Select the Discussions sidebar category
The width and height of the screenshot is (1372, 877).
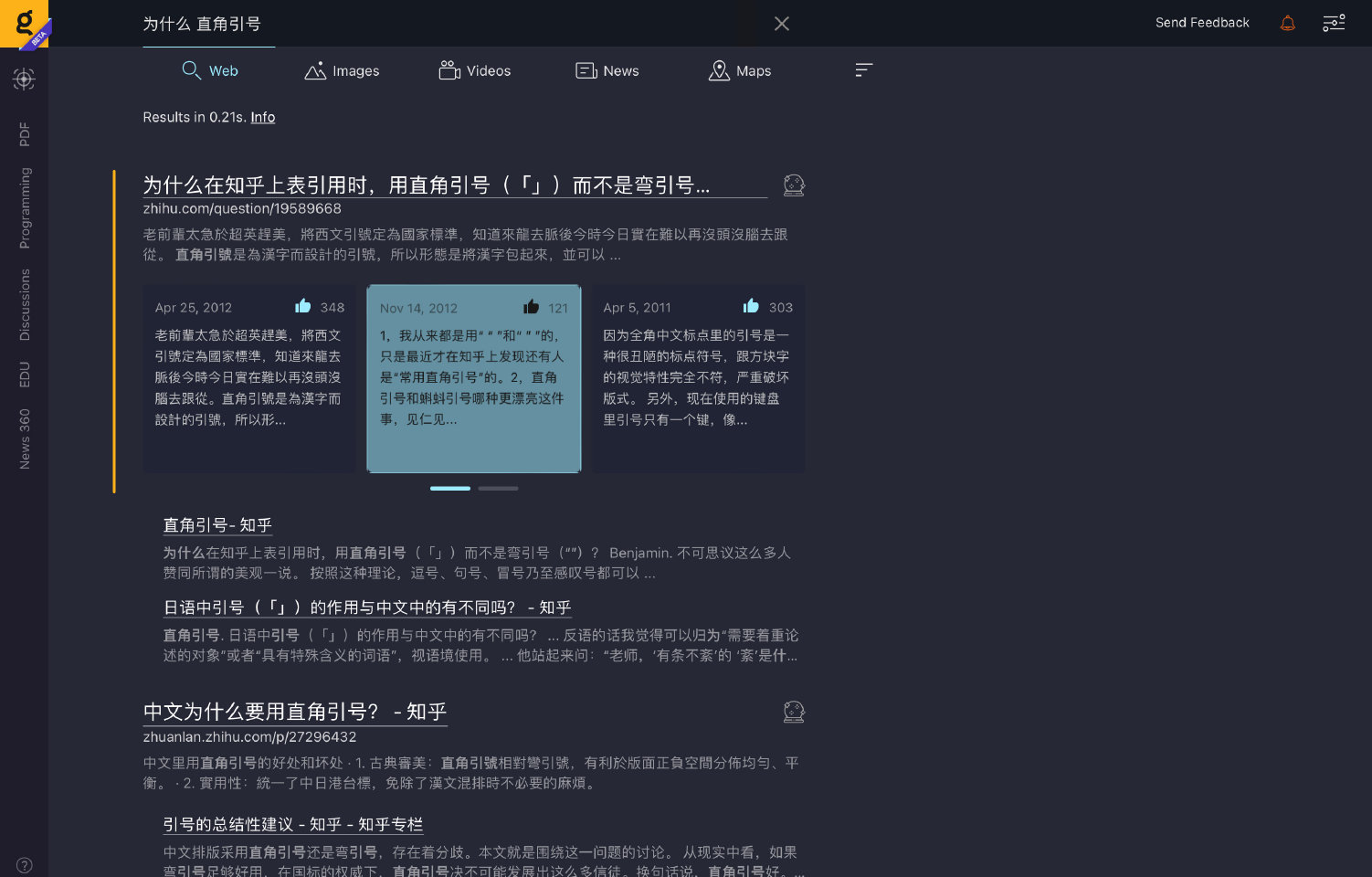click(x=25, y=305)
